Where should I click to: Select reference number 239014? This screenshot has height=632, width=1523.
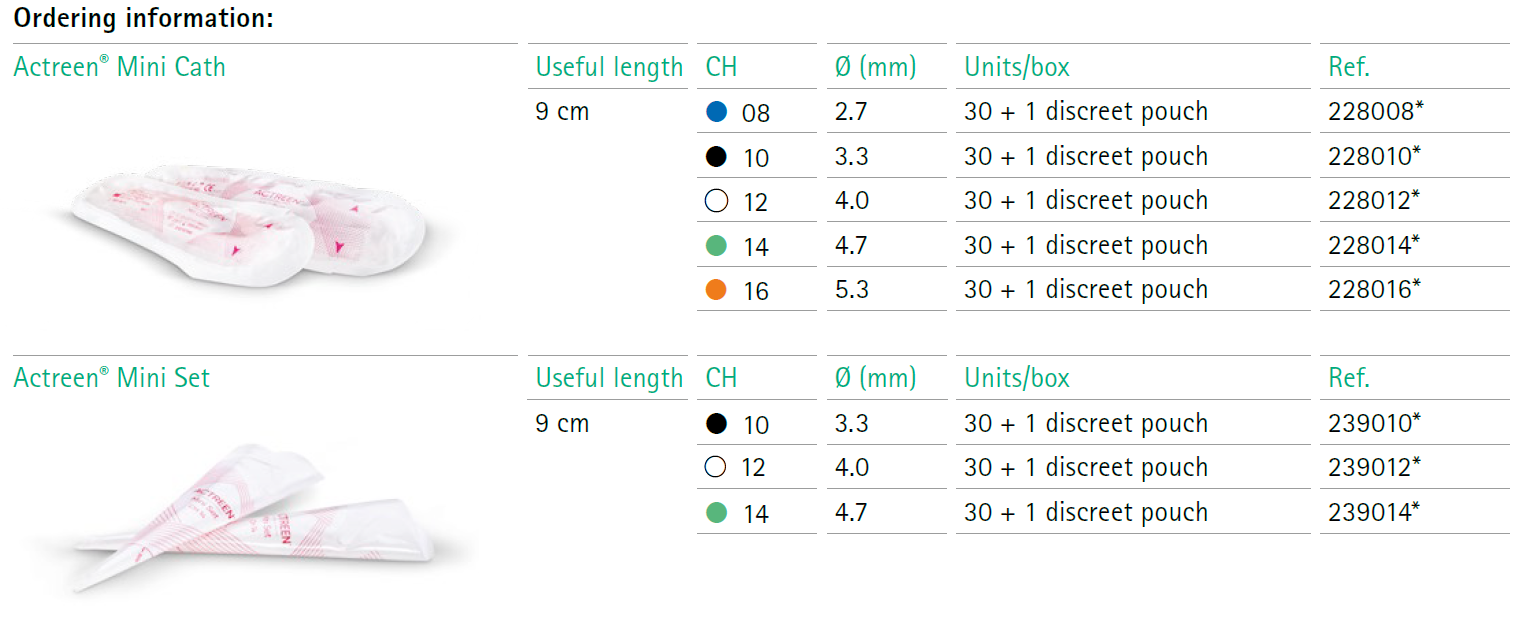pyautogui.click(x=1374, y=513)
